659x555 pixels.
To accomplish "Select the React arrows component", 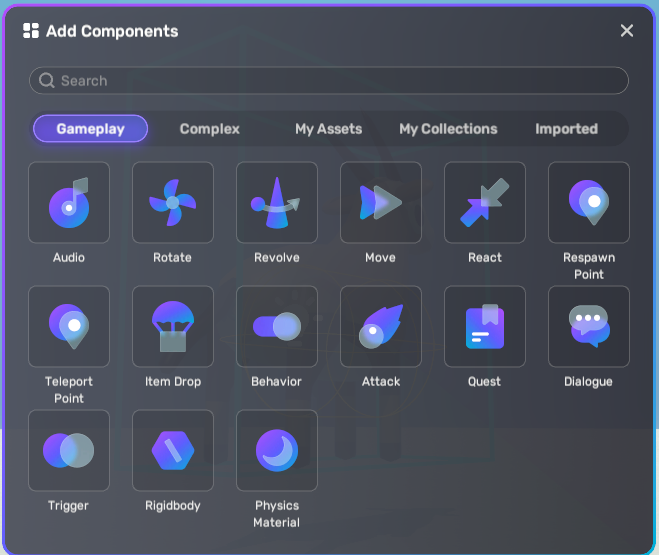I will point(485,203).
